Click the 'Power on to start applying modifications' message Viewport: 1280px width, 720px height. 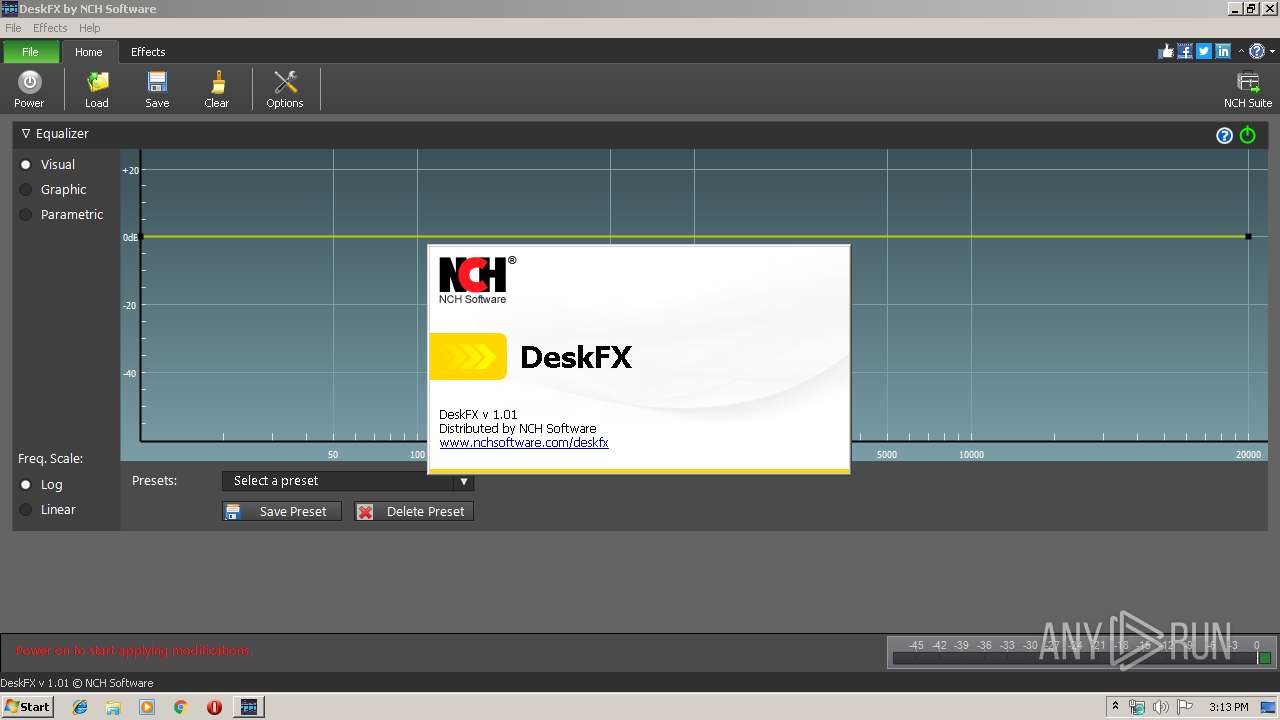pyautogui.click(x=134, y=650)
